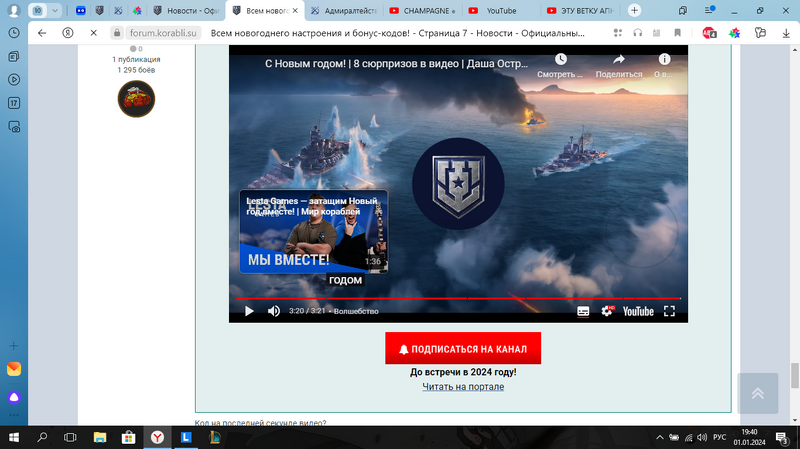
Task: Toggle video subtitles
Action: pyautogui.click(x=583, y=311)
